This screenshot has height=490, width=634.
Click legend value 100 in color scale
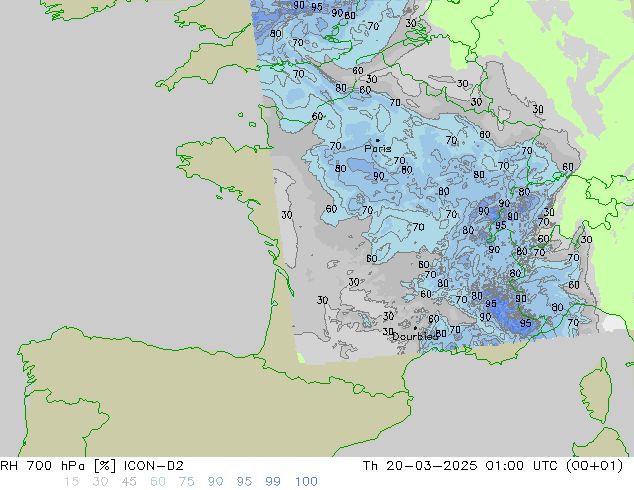(x=306, y=482)
